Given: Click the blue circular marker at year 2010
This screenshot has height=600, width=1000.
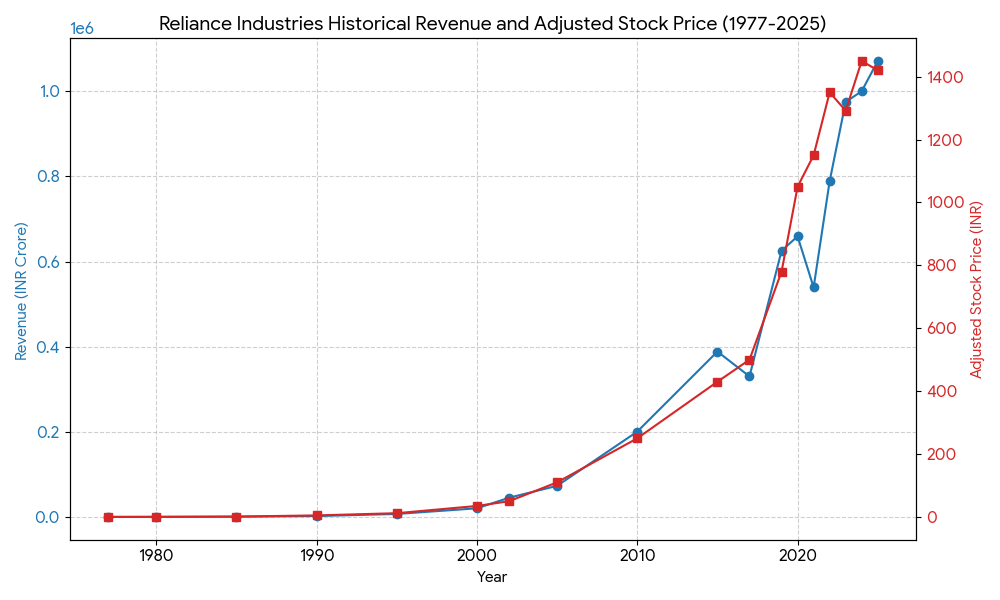Looking at the screenshot, I should point(638,430).
